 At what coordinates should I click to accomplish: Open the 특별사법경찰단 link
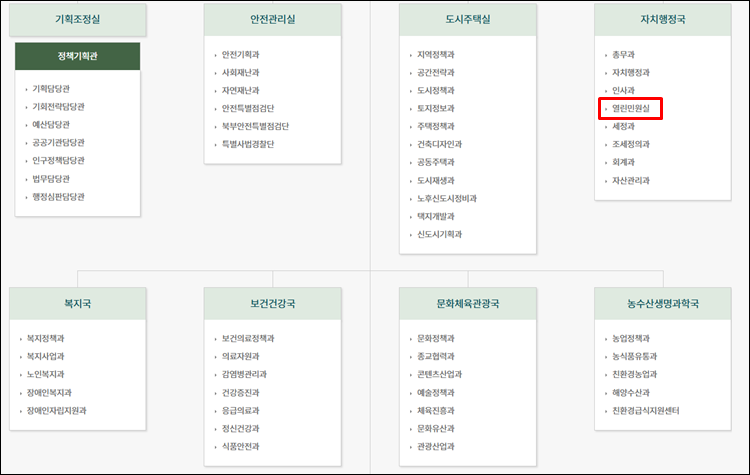click(248, 144)
